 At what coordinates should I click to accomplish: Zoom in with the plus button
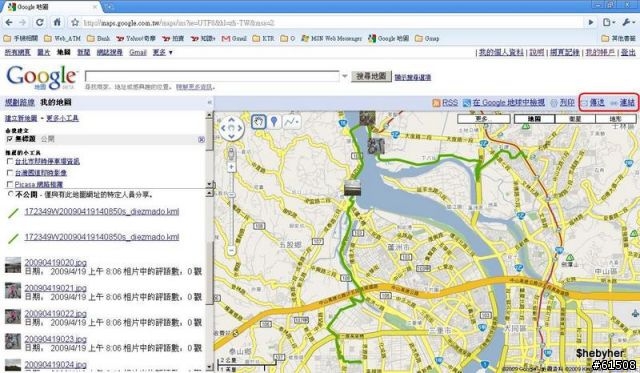[231, 167]
